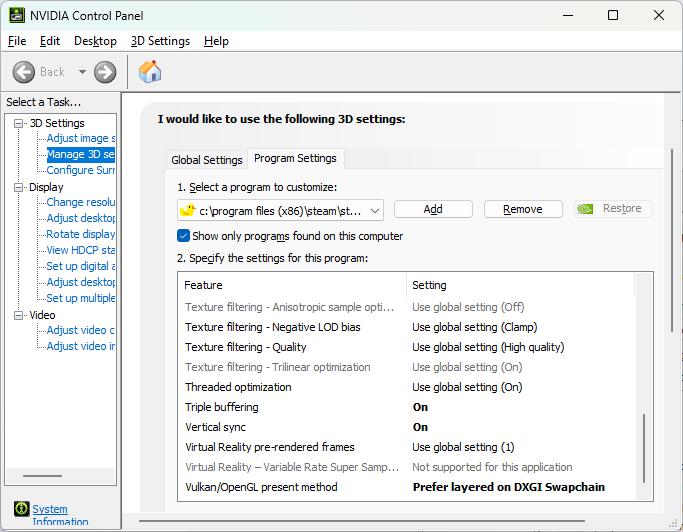Open the program selection dropdown
Screen dimensions: 683x532
(x=374, y=210)
